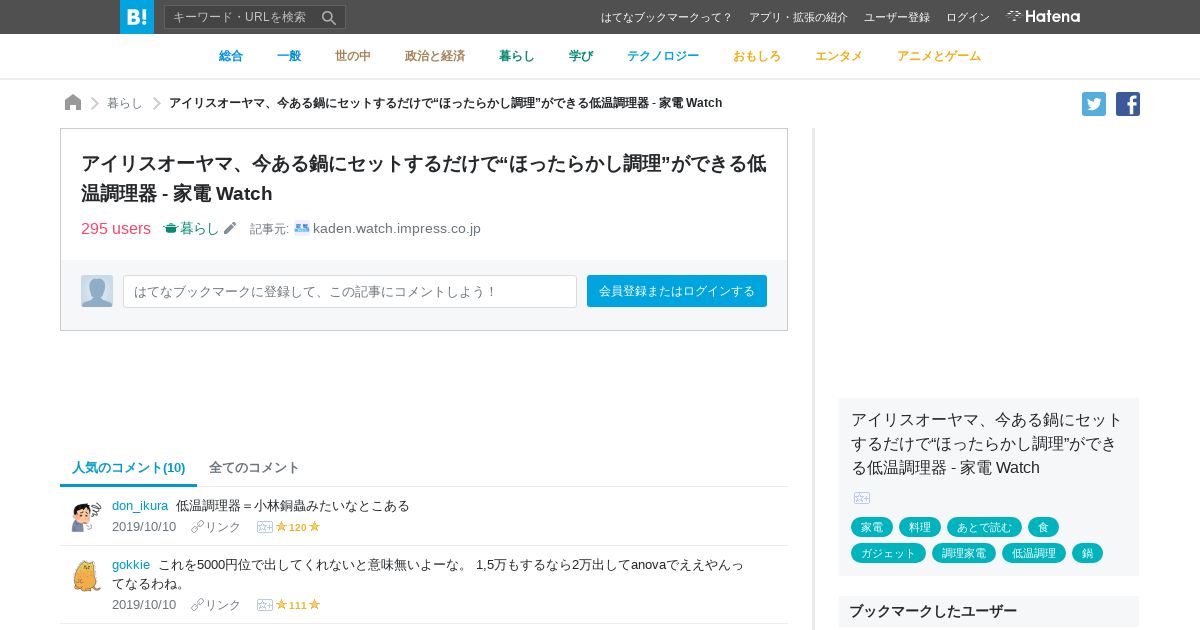The height and width of the screenshot is (630, 1200).
Task: Share the page on Twitter
Action: tap(1094, 104)
